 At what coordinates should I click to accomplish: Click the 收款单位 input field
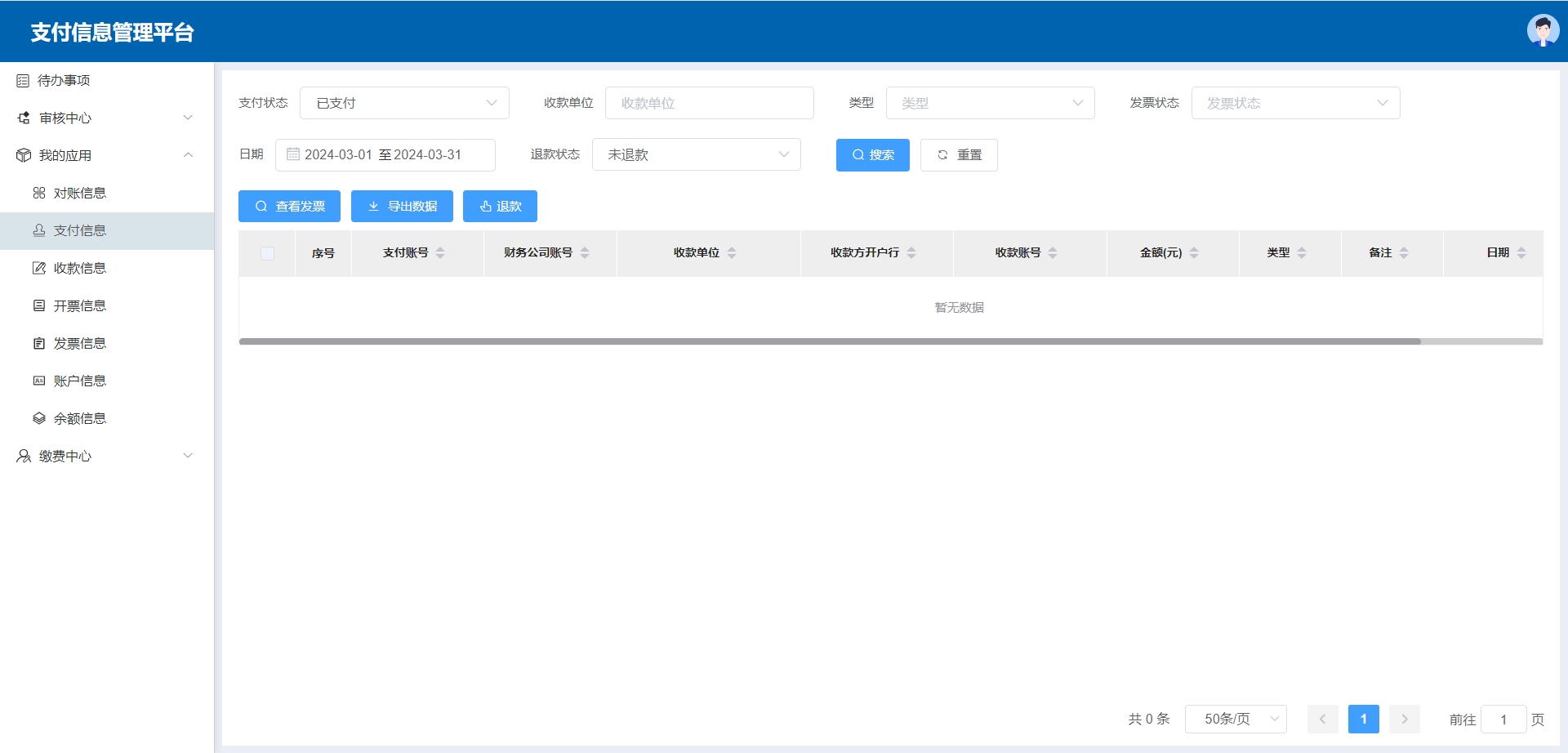709,103
